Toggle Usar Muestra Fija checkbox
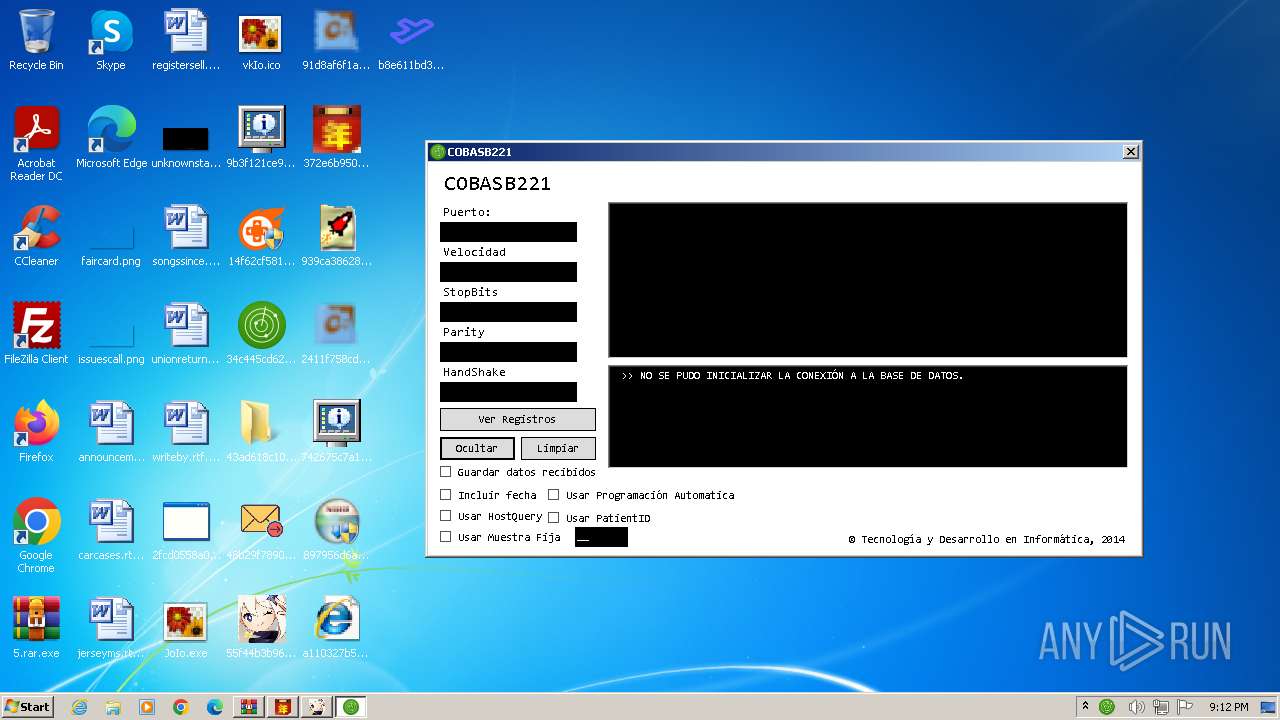This screenshot has height=720, width=1280. (446, 536)
